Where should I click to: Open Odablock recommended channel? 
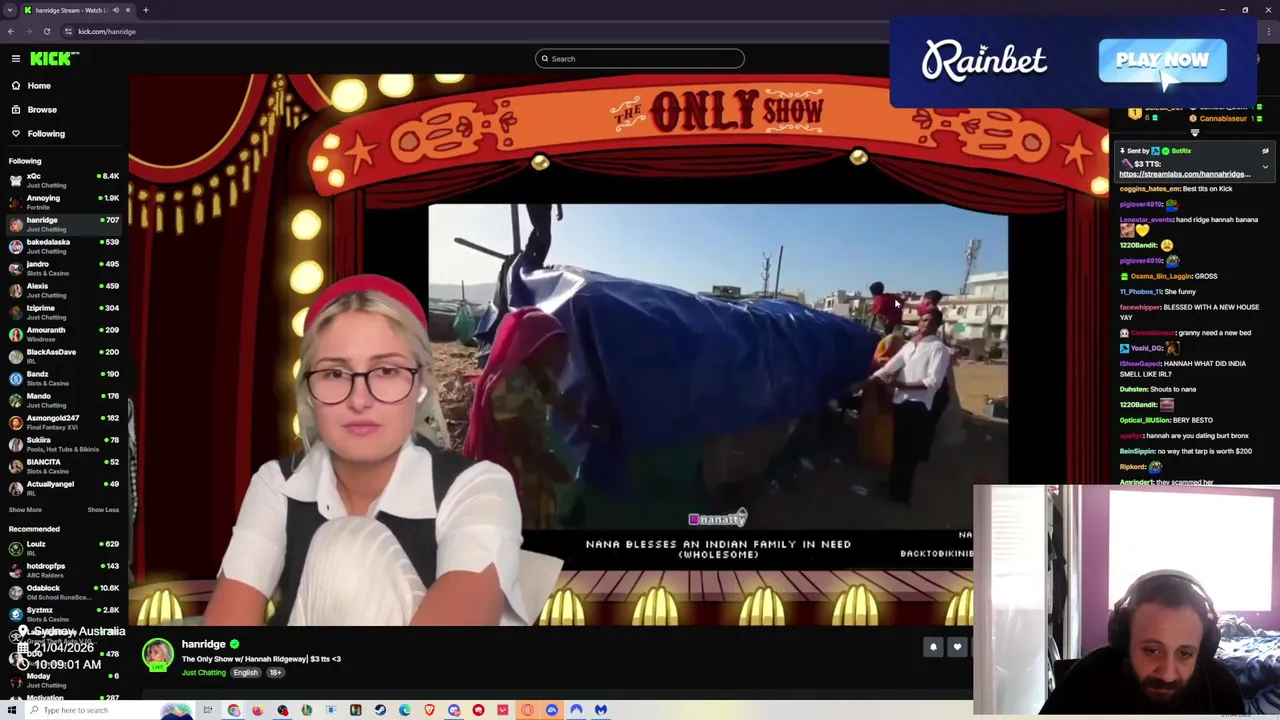(x=64, y=592)
